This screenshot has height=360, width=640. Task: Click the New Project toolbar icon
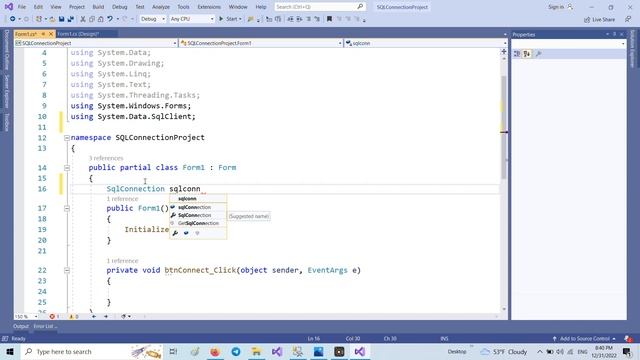pos(39,19)
